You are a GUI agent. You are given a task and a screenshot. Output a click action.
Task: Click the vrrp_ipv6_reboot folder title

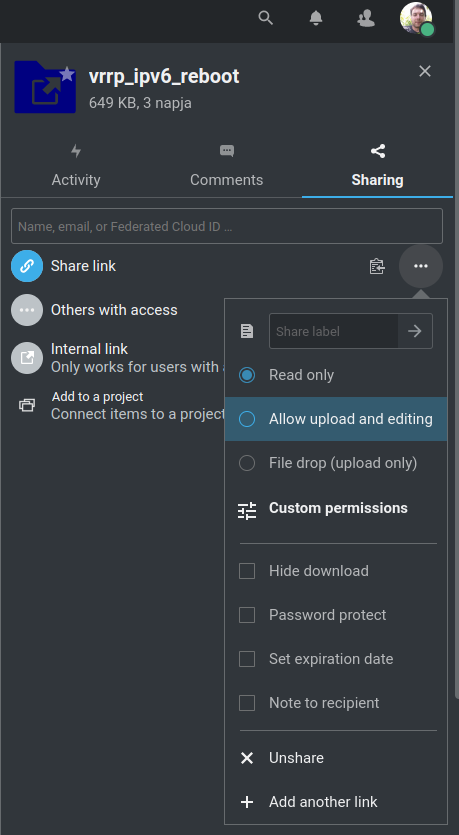pyautogui.click(x=164, y=77)
